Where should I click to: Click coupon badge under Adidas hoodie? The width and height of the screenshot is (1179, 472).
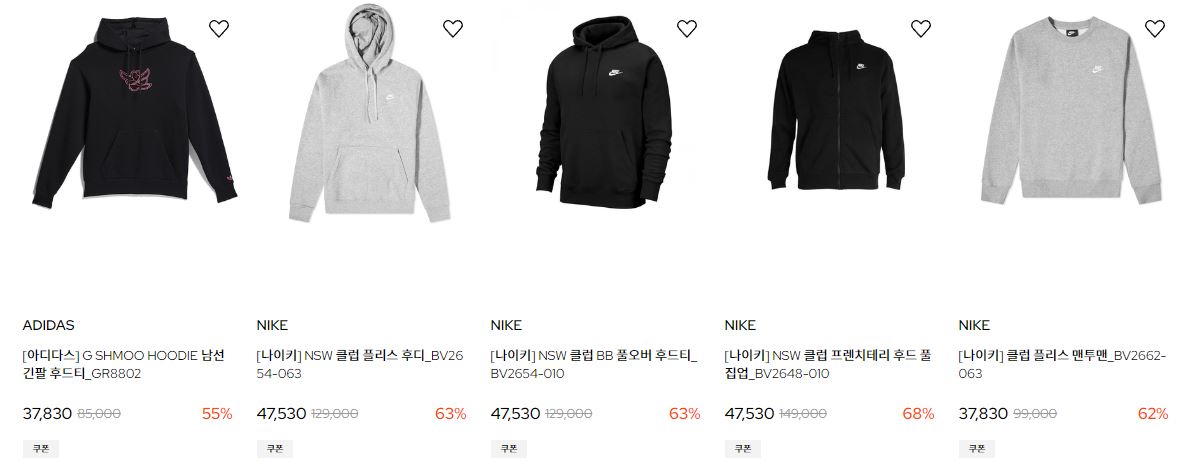click(x=41, y=449)
